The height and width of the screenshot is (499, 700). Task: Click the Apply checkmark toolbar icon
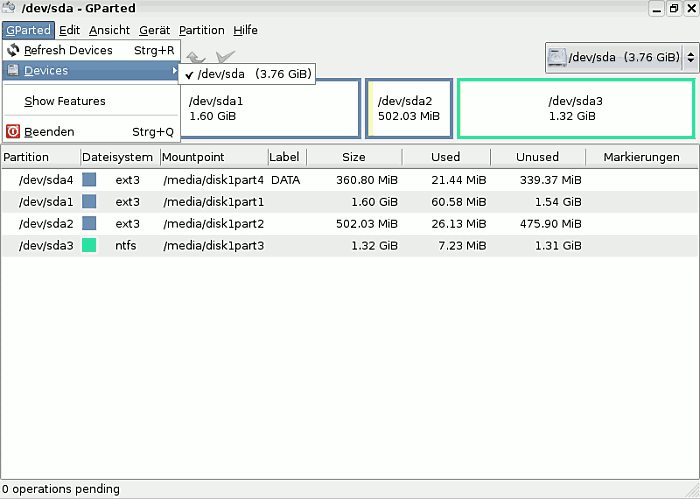pos(226,57)
